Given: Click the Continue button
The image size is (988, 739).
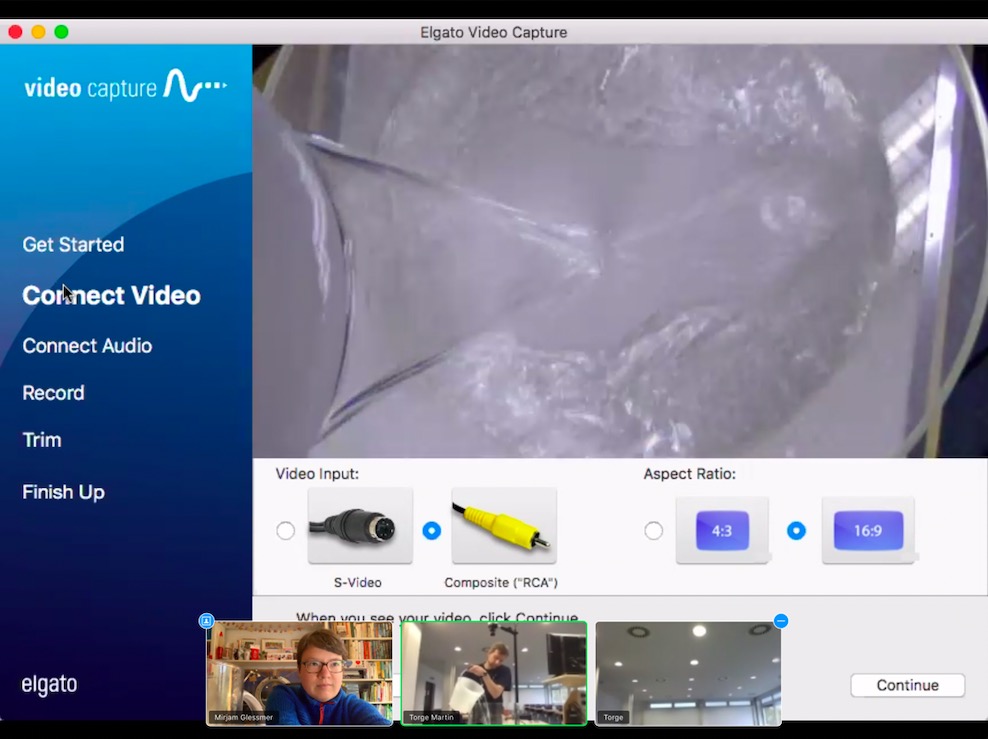Looking at the screenshot, I should click(907, 685).
